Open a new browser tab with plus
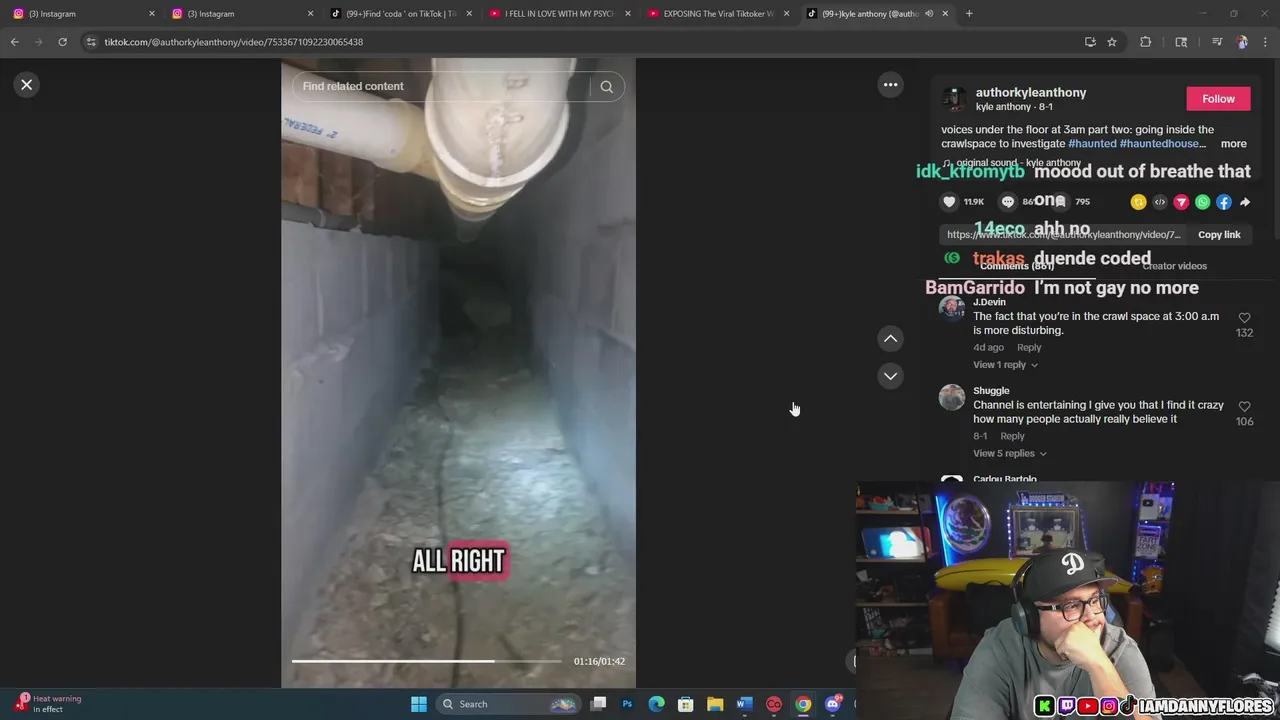Screen dimensions: 1280x720 click(x=969, y=14)
